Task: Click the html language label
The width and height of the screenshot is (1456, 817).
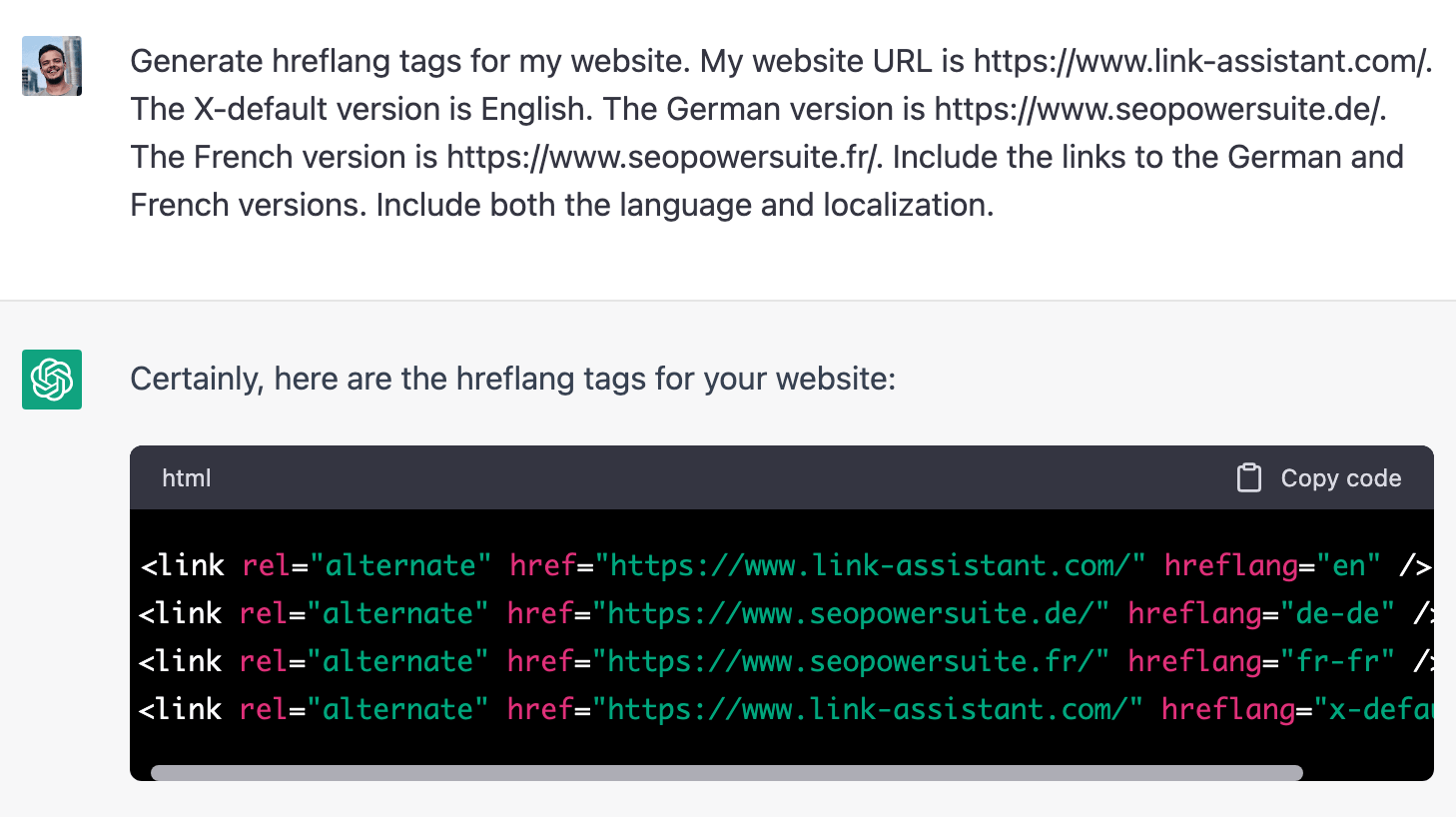Action: [187, 478]
